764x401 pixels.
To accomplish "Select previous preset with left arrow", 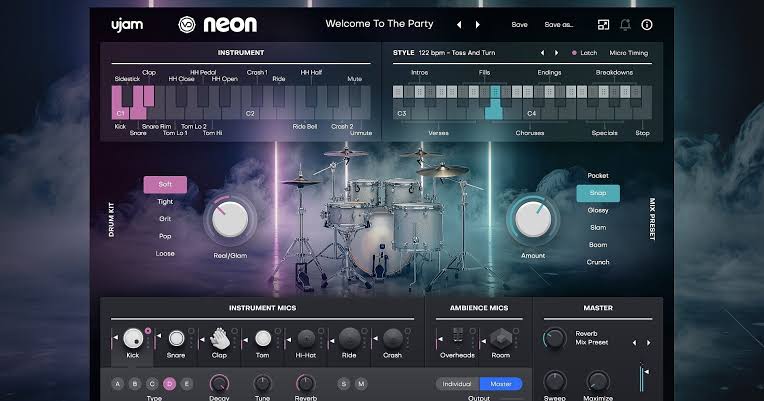I will pos(459,24).
